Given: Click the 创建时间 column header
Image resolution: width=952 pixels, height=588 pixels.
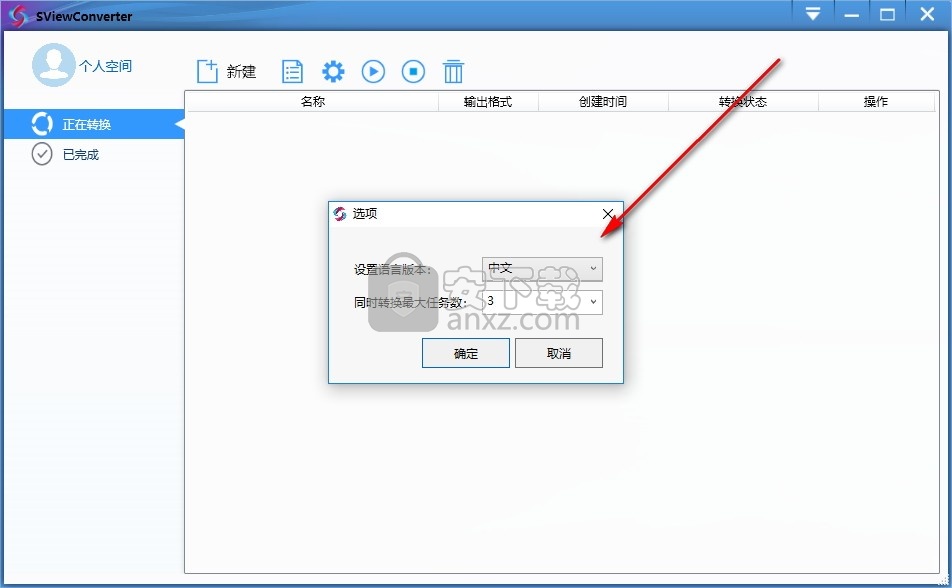Looking at the screenshot, I should click(x=603, y=101).
